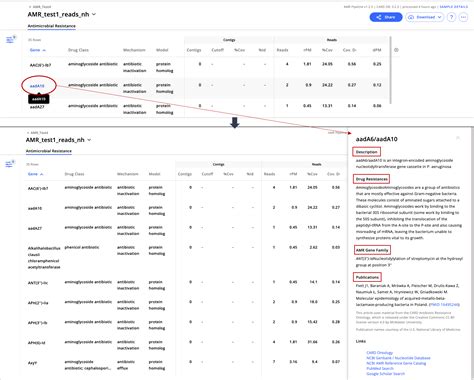Click aadA10 gene in lower table
This screenshot has width=474, height=380.
coord(35,208)
